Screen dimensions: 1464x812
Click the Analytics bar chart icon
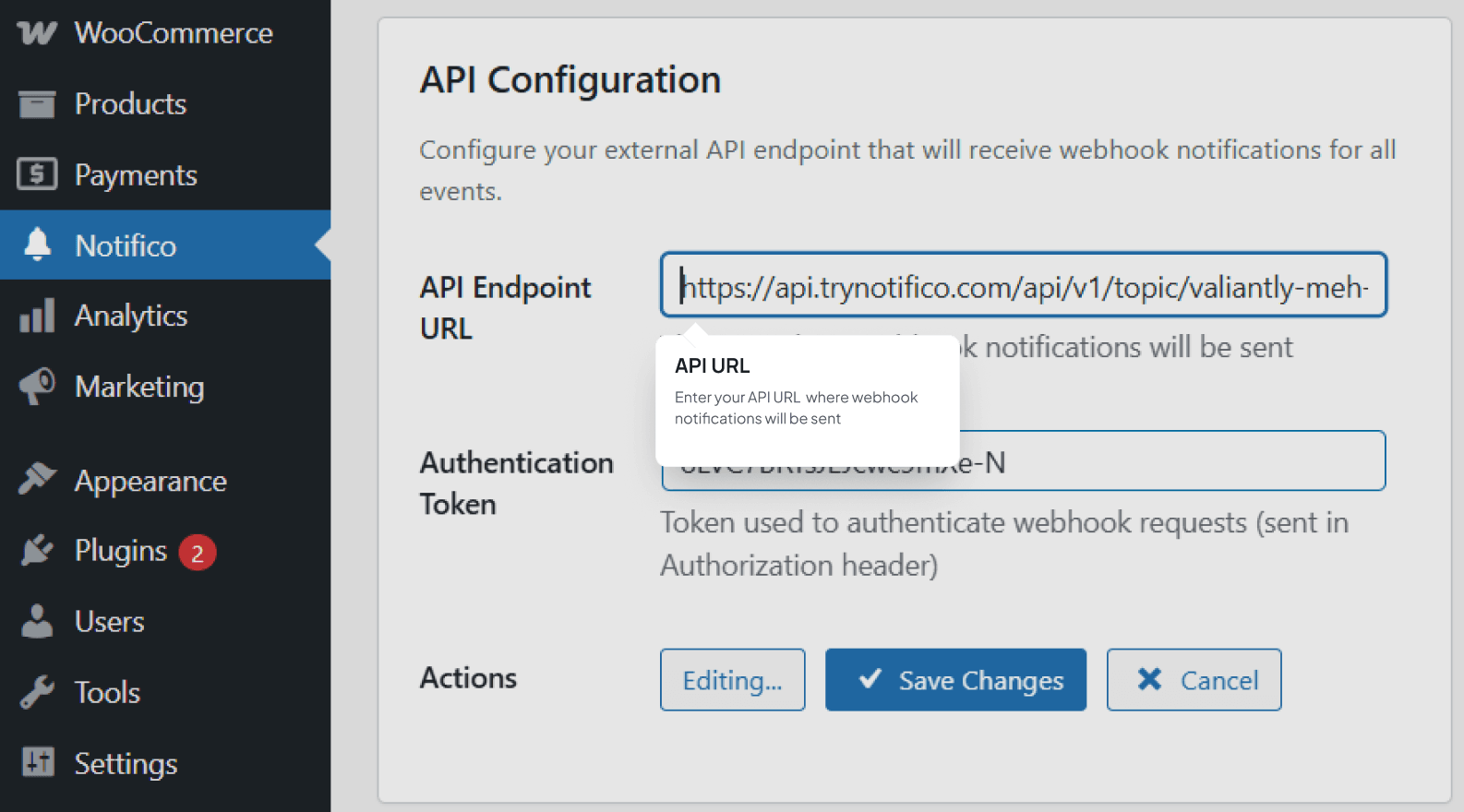coord(37,316)
